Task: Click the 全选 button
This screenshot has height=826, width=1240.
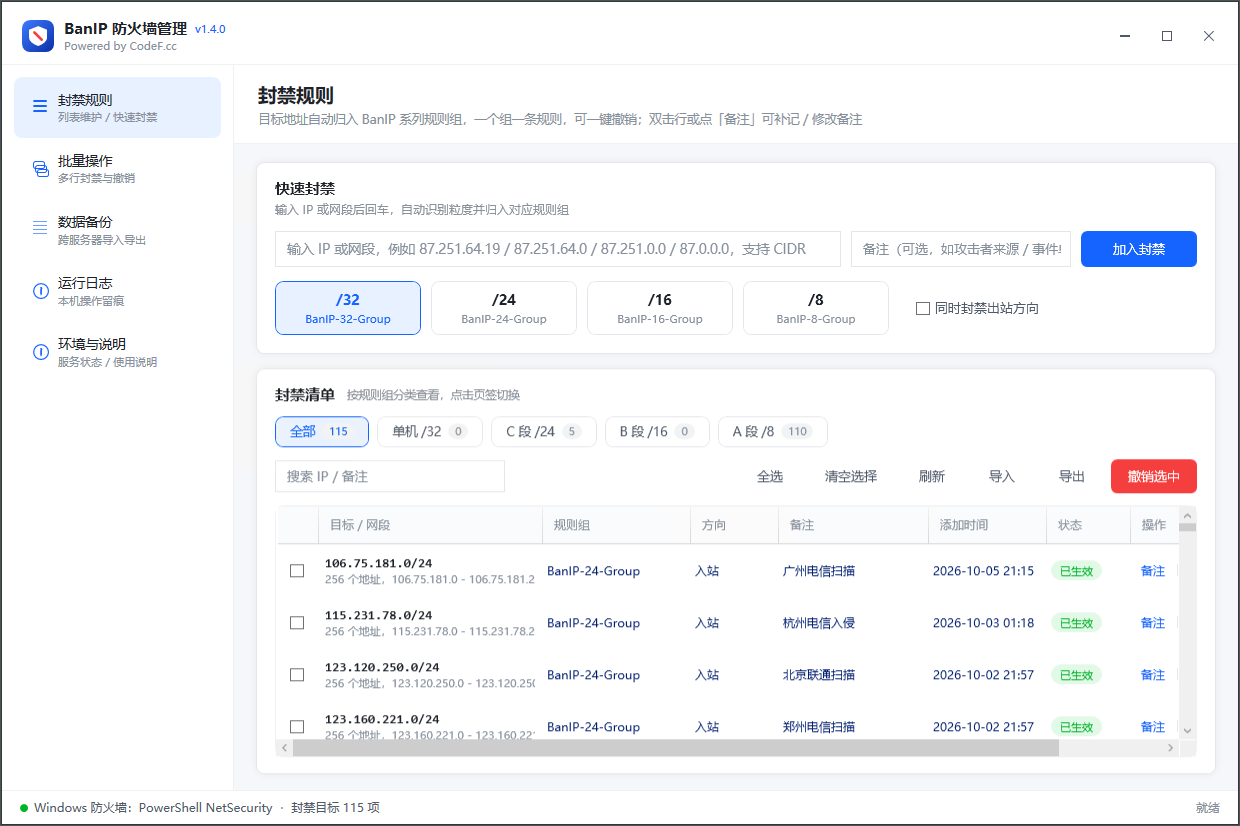Action: click(x=770, y=476)
